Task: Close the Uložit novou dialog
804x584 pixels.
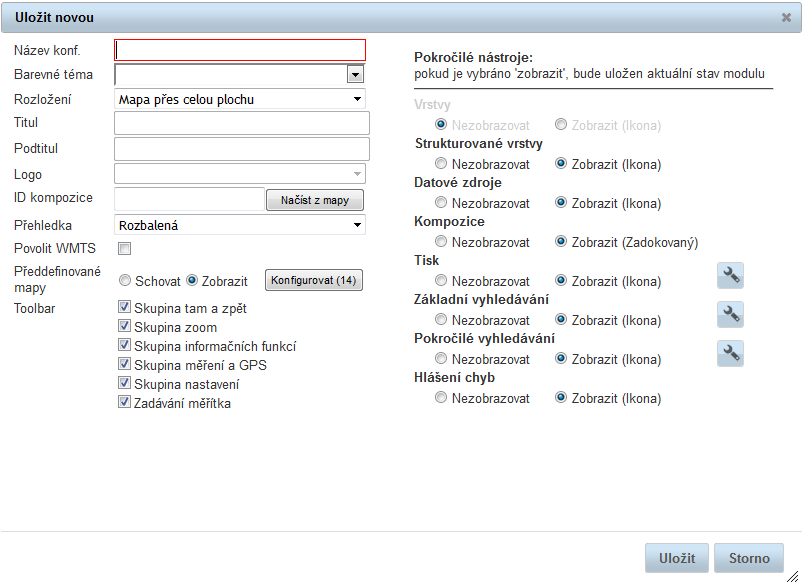Action: click(786, 17)
